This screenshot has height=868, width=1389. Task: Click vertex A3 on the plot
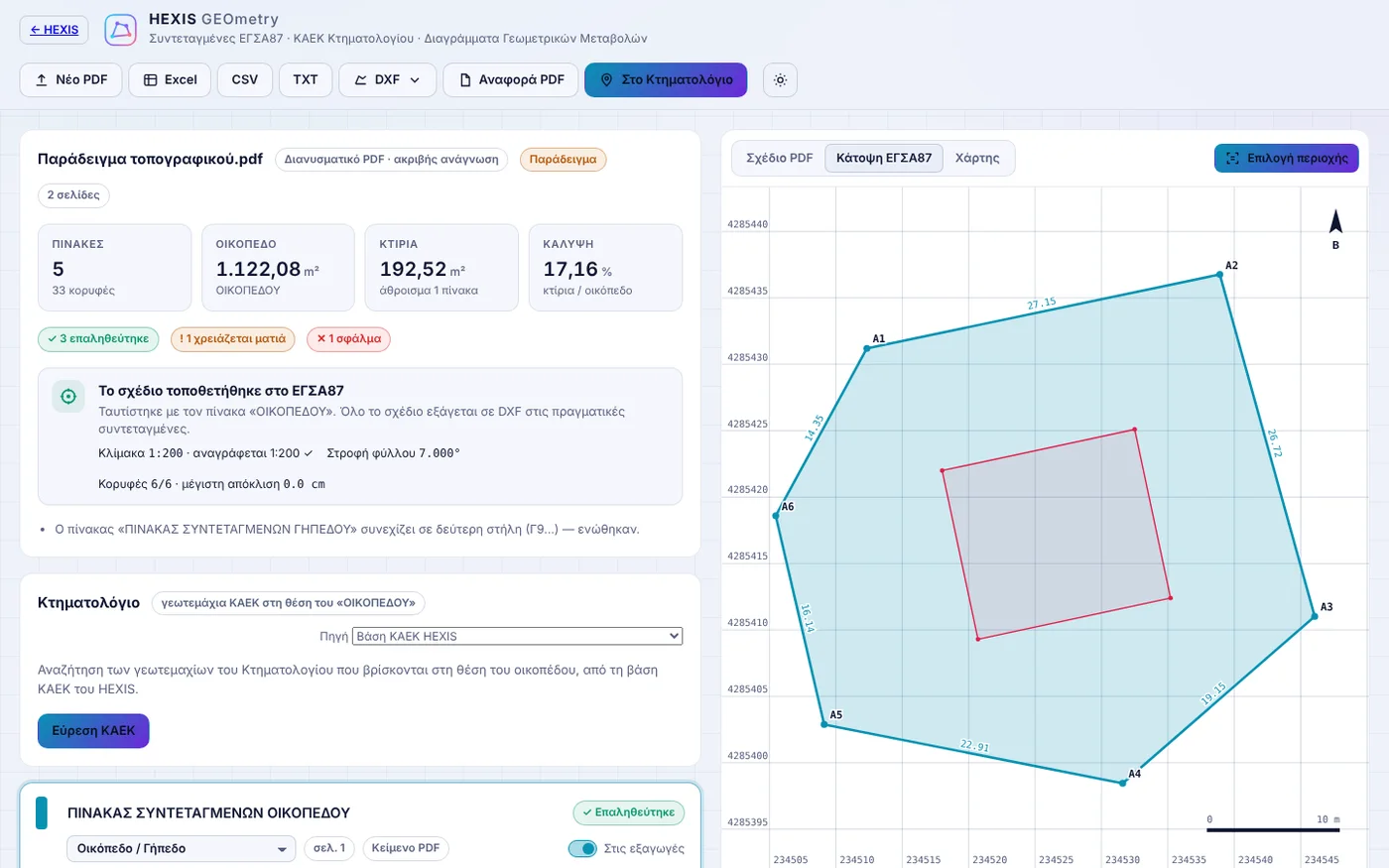pyautogui.click(x=1315, y=616)
